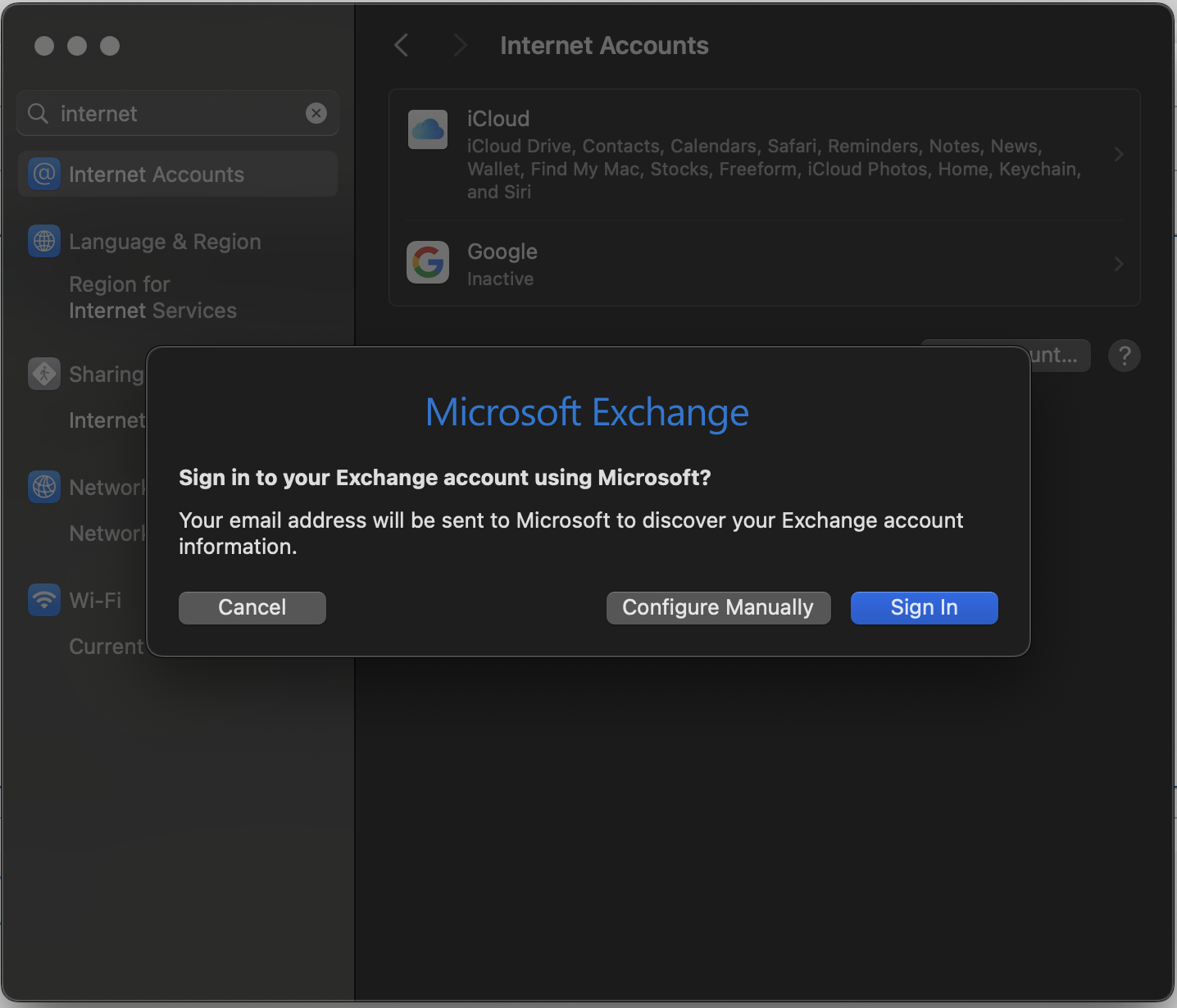Click the Google account icon

[x=428, y=262]
